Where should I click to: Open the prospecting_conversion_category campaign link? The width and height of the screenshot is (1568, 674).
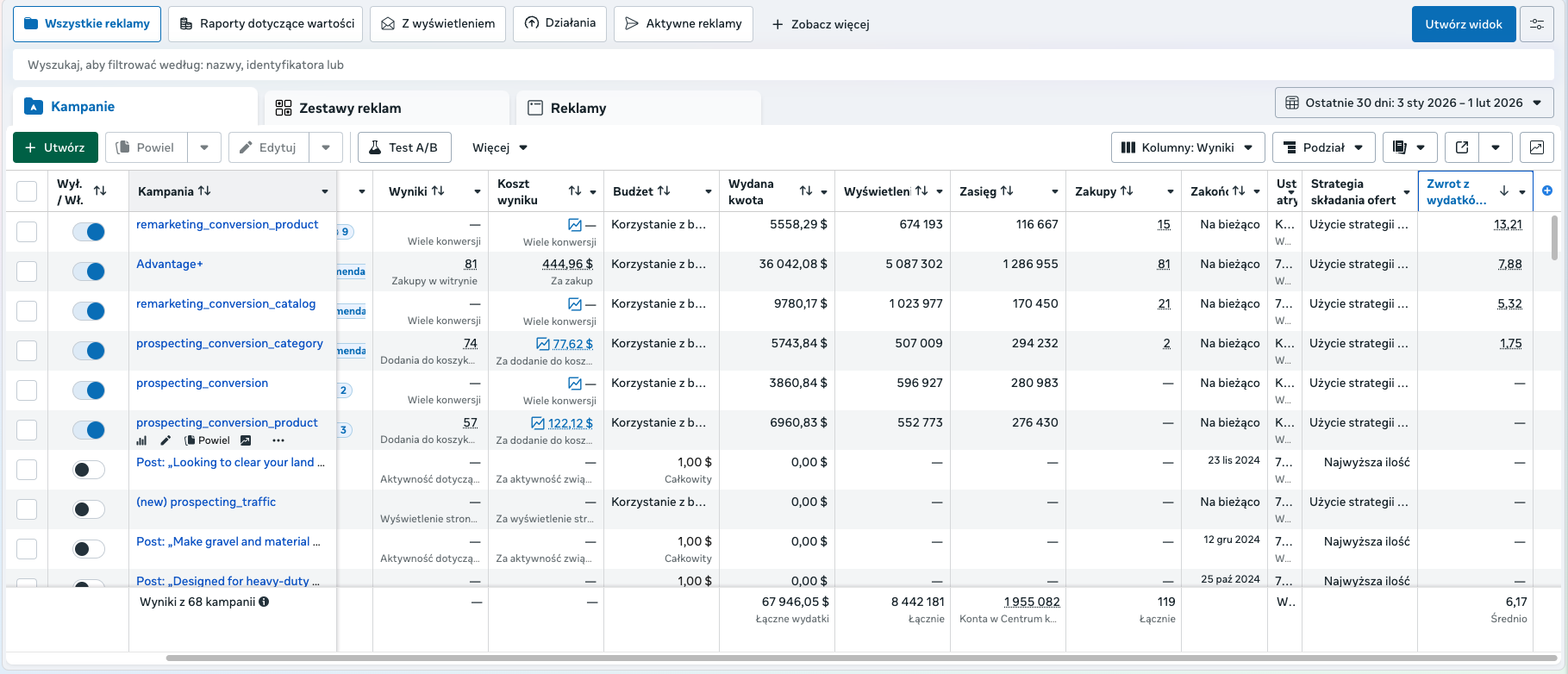(x=229, y=343)
